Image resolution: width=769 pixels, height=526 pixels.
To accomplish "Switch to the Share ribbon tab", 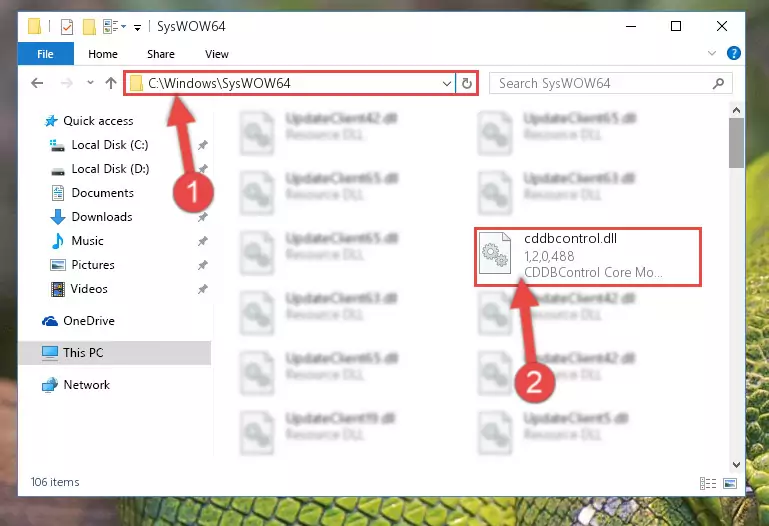I will click(161, 54).
